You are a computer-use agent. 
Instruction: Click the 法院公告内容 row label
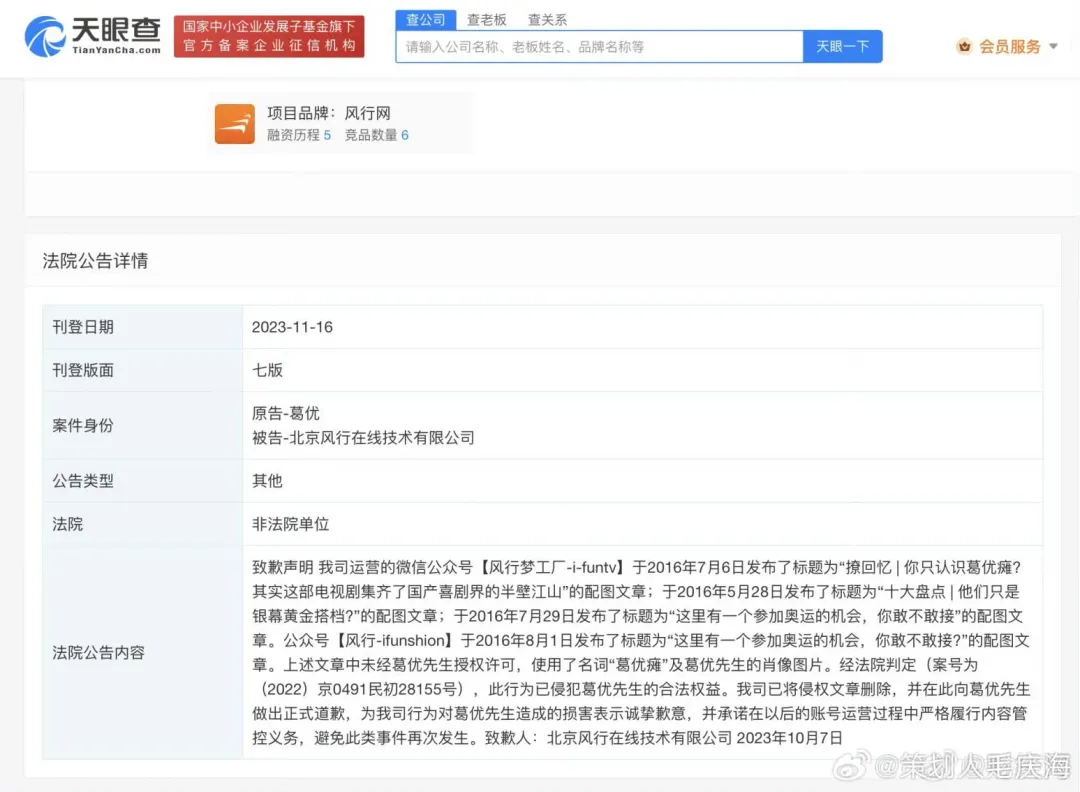98,653
